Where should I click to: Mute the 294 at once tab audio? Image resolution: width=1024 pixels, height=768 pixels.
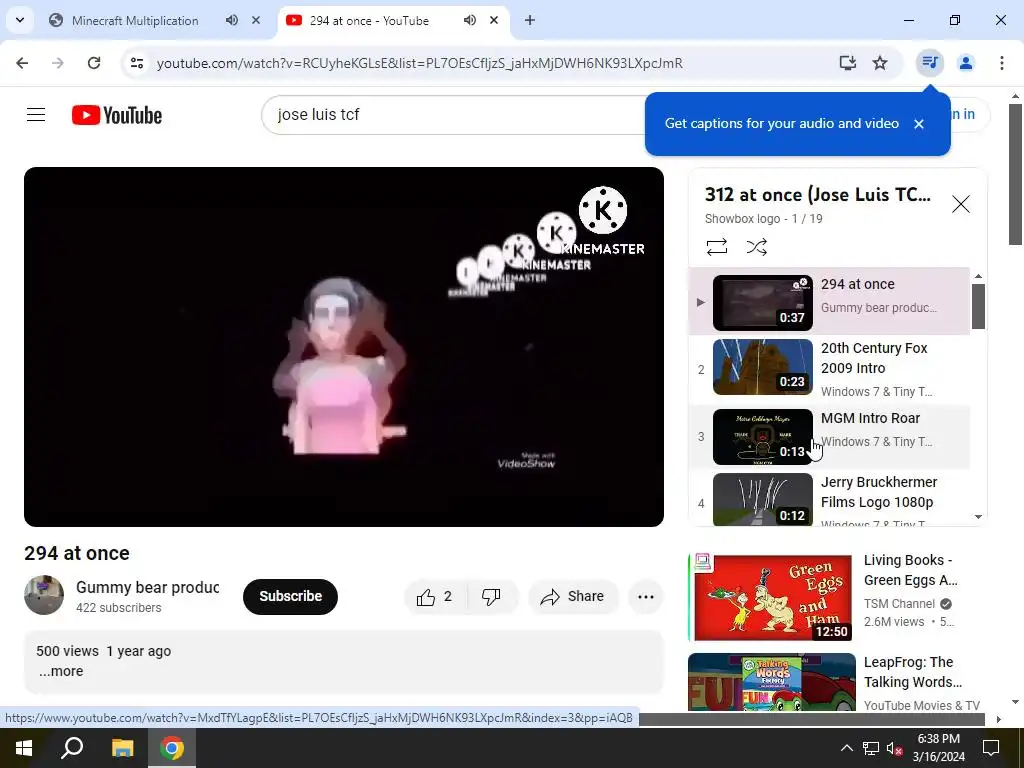point(470,20)
